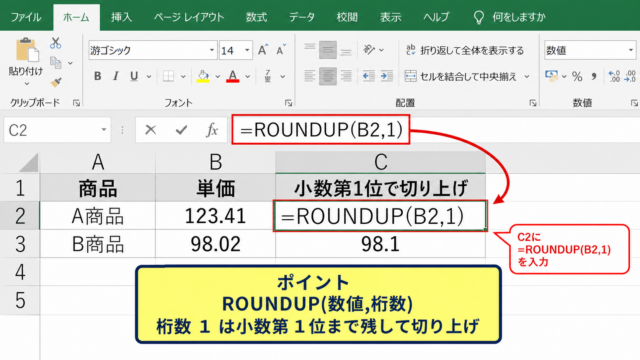Click the 表示 tab
Viewport: 640px width, 360px height.
coord(391,17)
